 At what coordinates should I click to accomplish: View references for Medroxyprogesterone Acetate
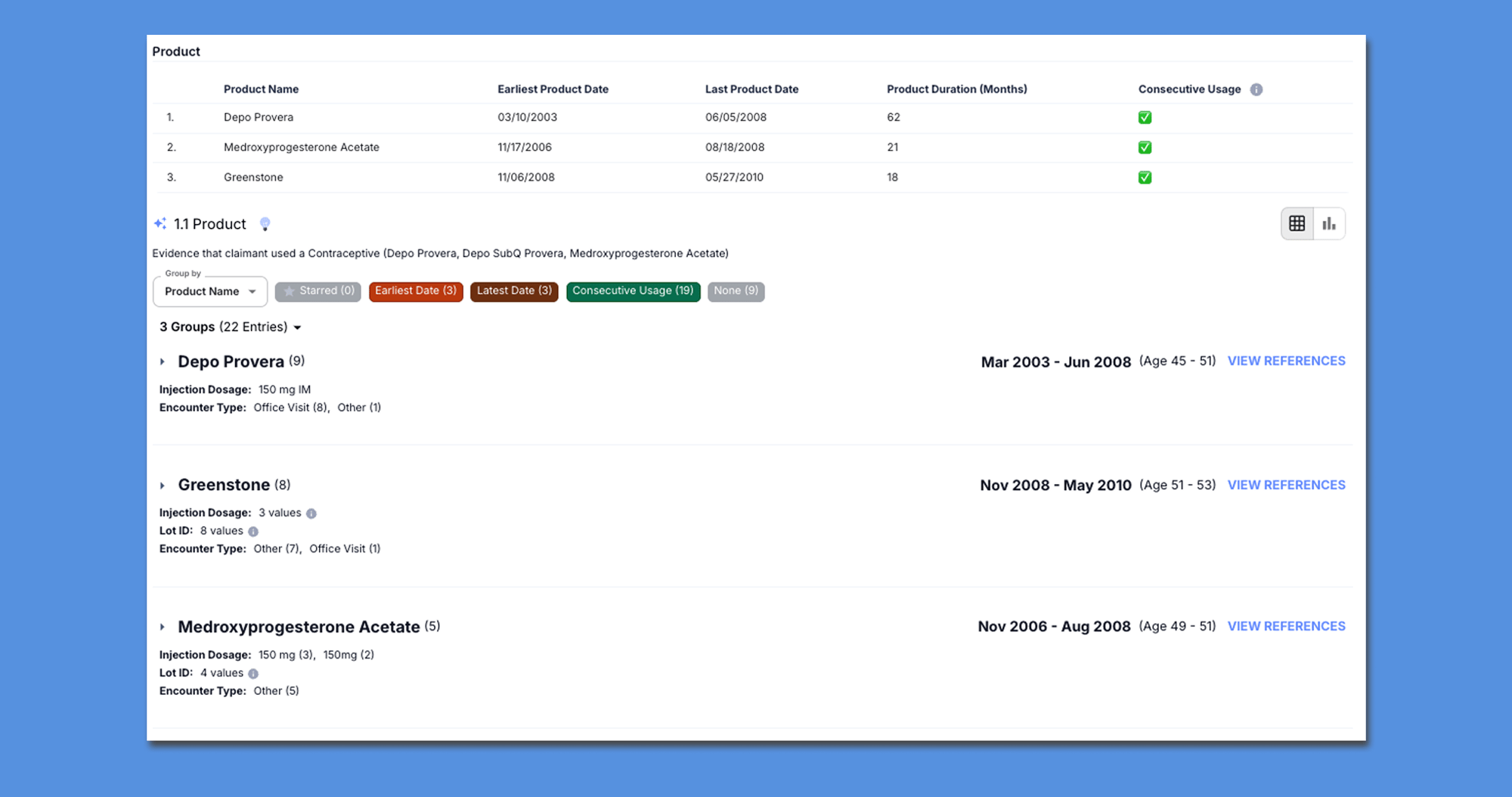(x=1286, y=627)
